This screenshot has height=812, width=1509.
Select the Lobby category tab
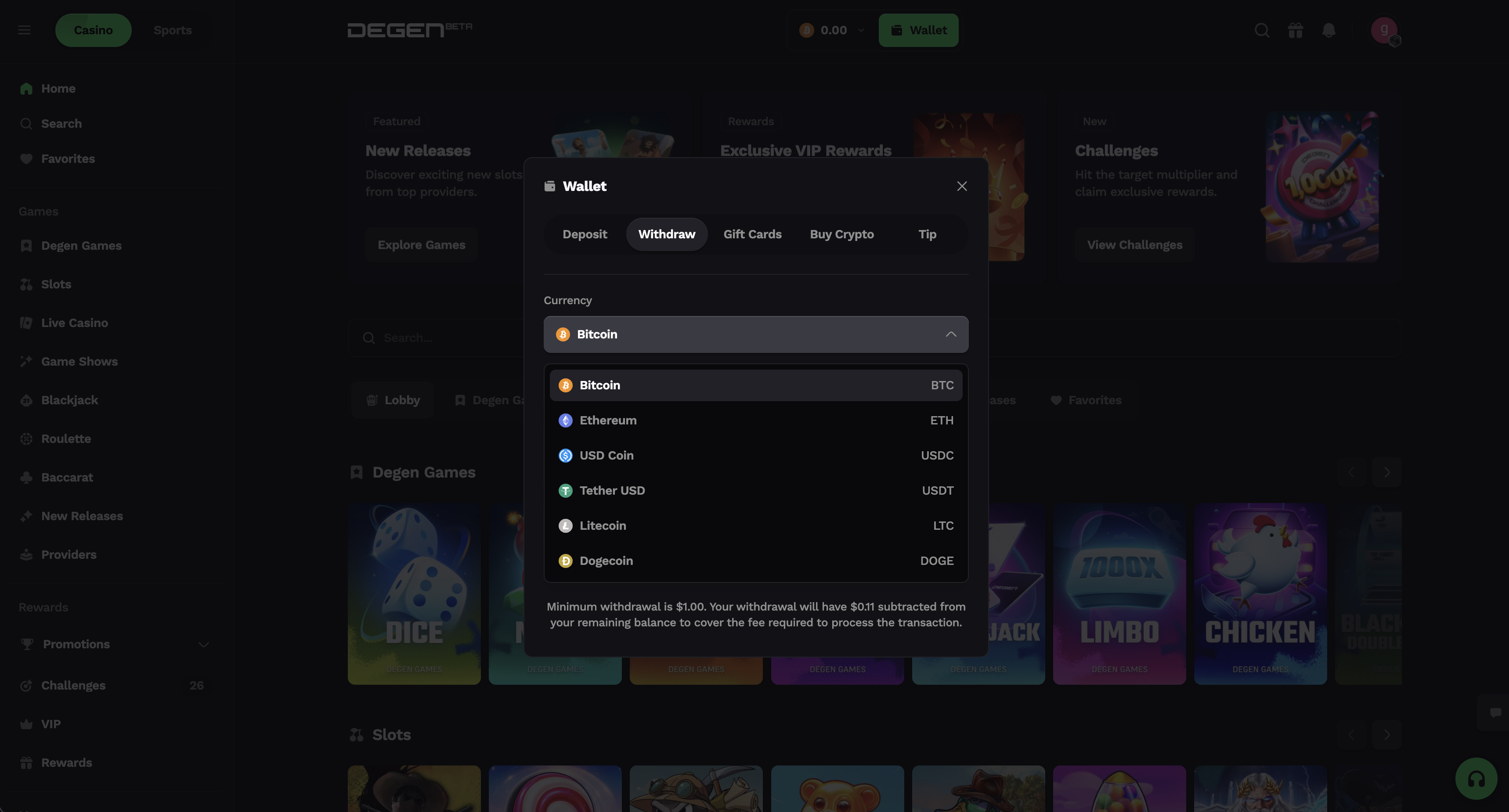coord(393,400)
